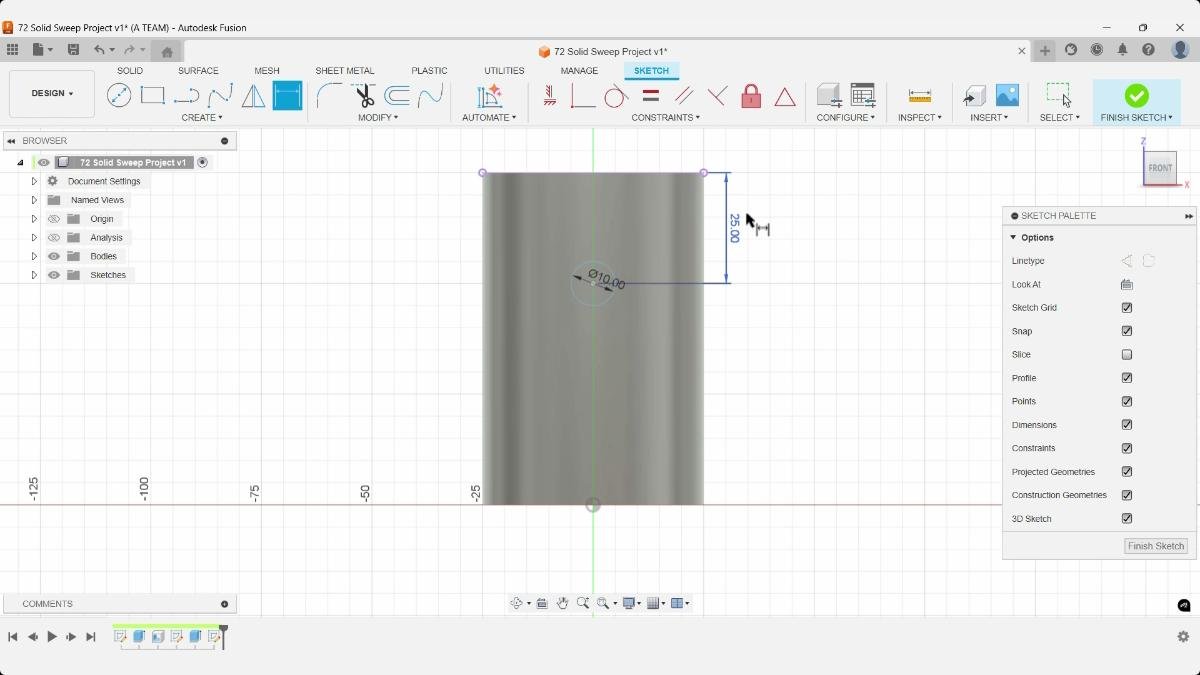The height and width of the screenshot is (675, 1200).
Task: Switch to the SURFACE tab
Action: click(198, 71)
